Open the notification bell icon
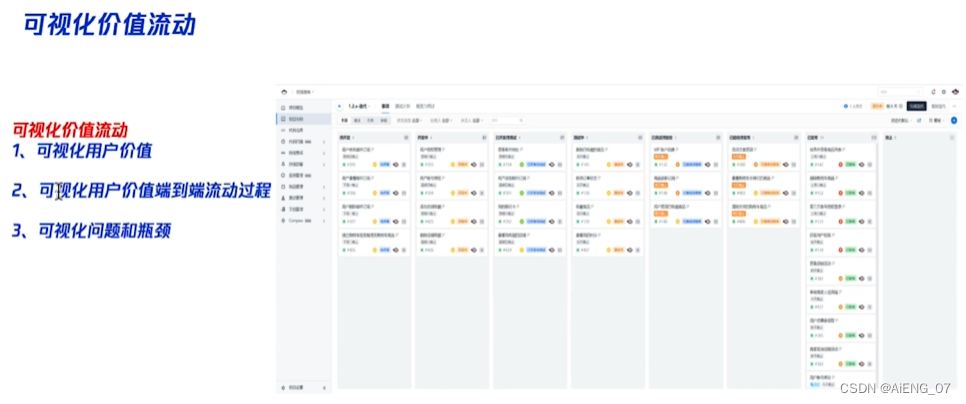Image resolution: width=966 pixels, height=404 pixels. coord(933,92)
